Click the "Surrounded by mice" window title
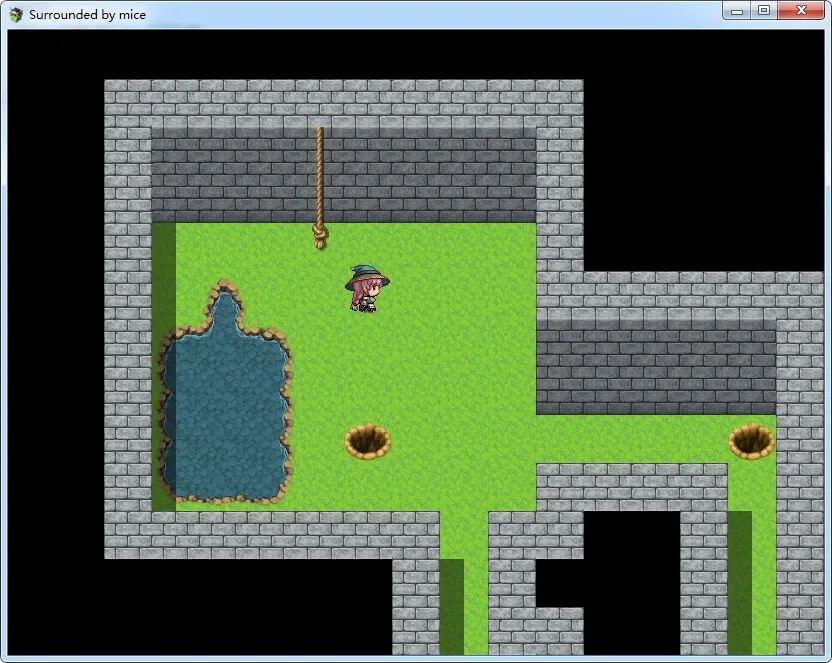The image size is (832, 663). (88, 15)
